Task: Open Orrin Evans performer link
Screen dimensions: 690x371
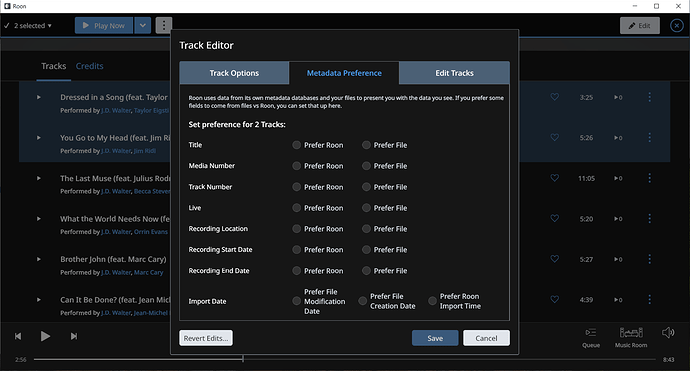Action: tap(150, 232)
